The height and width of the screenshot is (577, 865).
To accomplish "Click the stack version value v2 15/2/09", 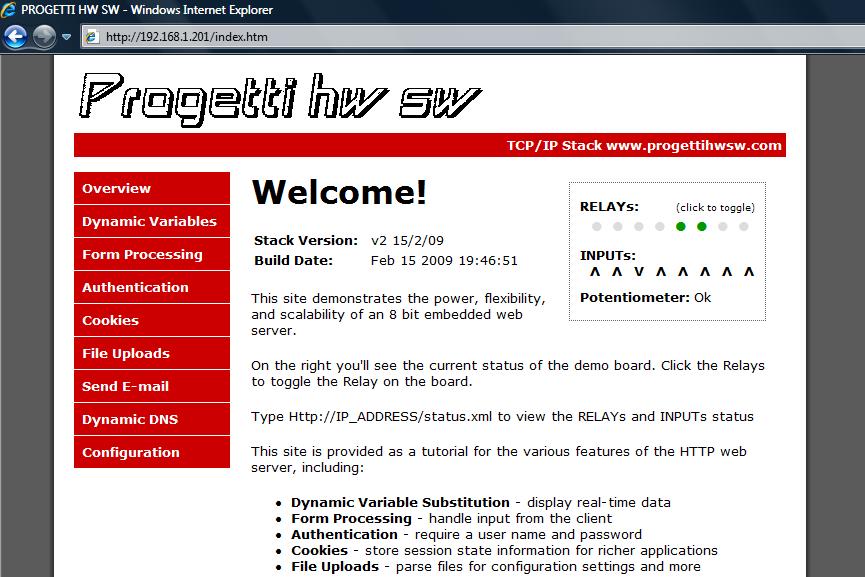I will tap(407, 241).
